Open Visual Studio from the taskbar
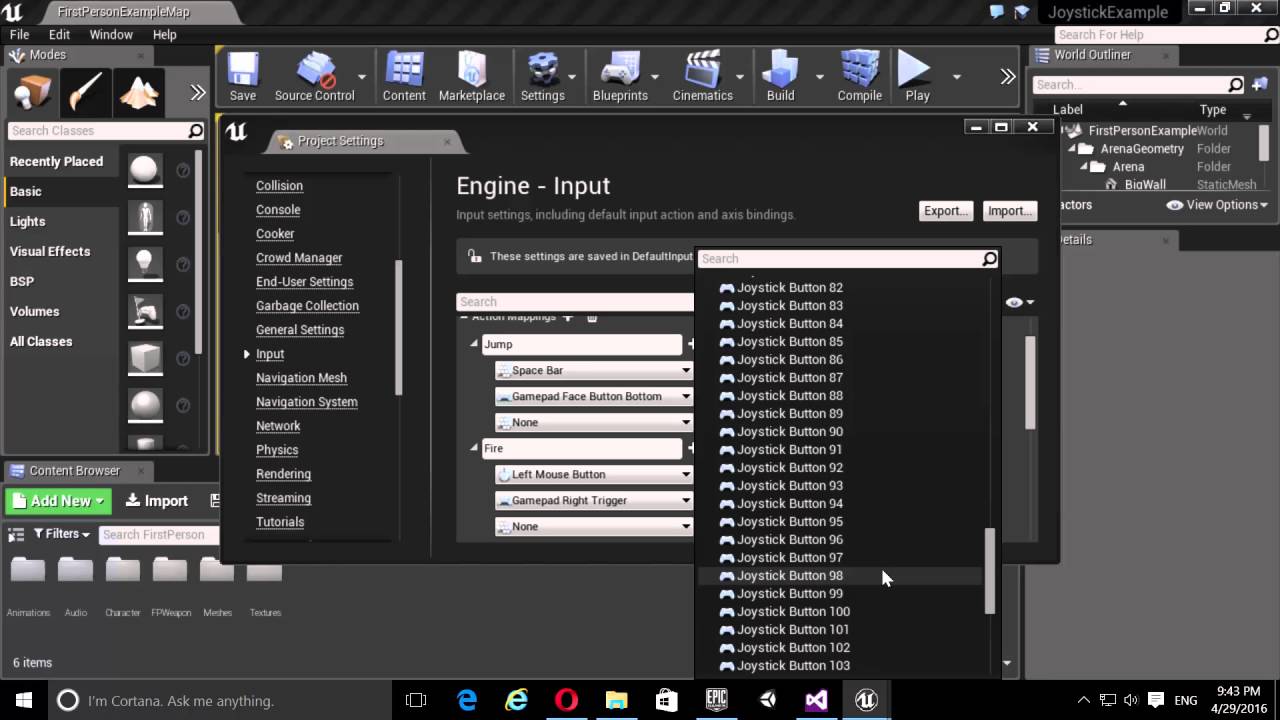Screen dimensions: 1280x720 816,700
